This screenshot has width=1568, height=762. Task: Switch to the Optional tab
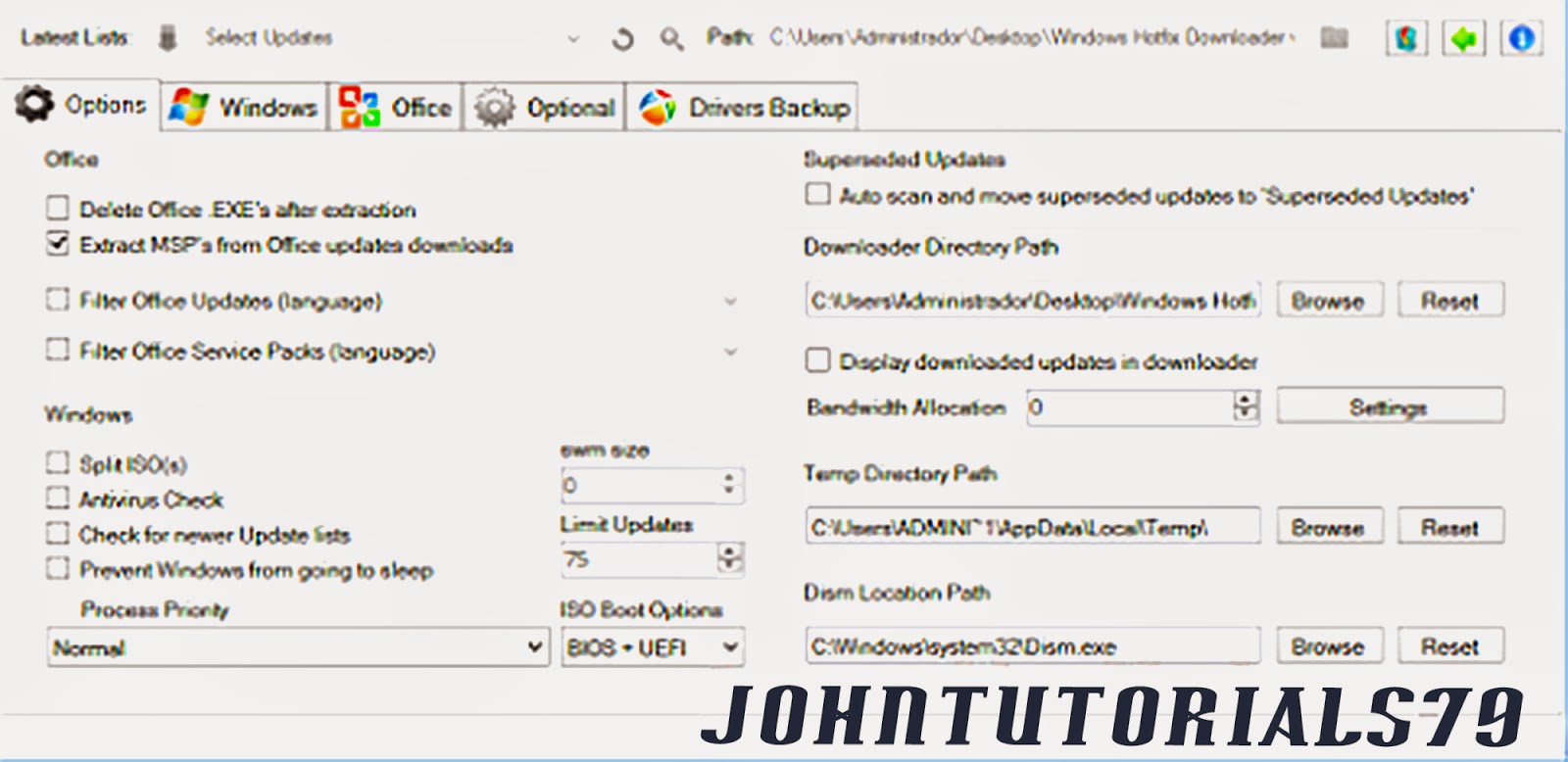coord(545,107)
